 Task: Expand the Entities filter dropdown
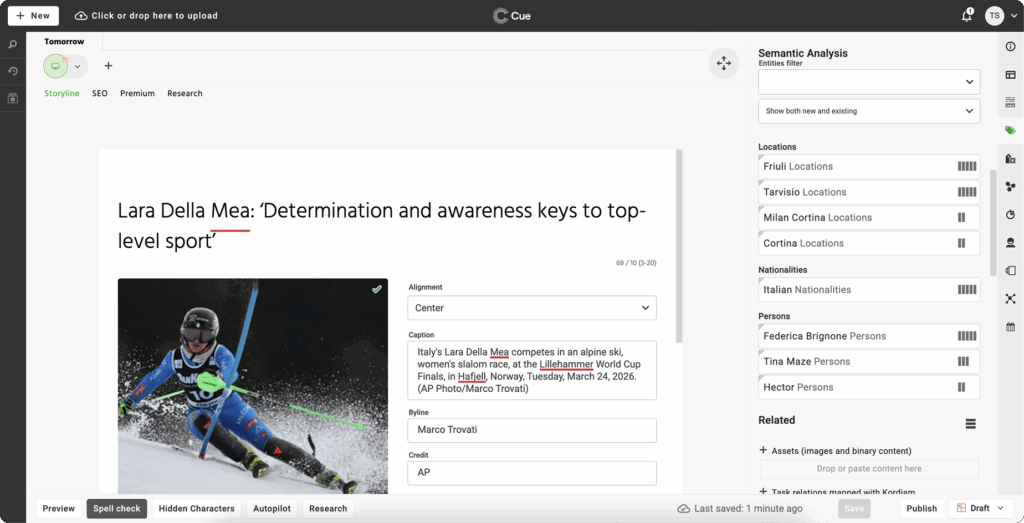[868, 81]
